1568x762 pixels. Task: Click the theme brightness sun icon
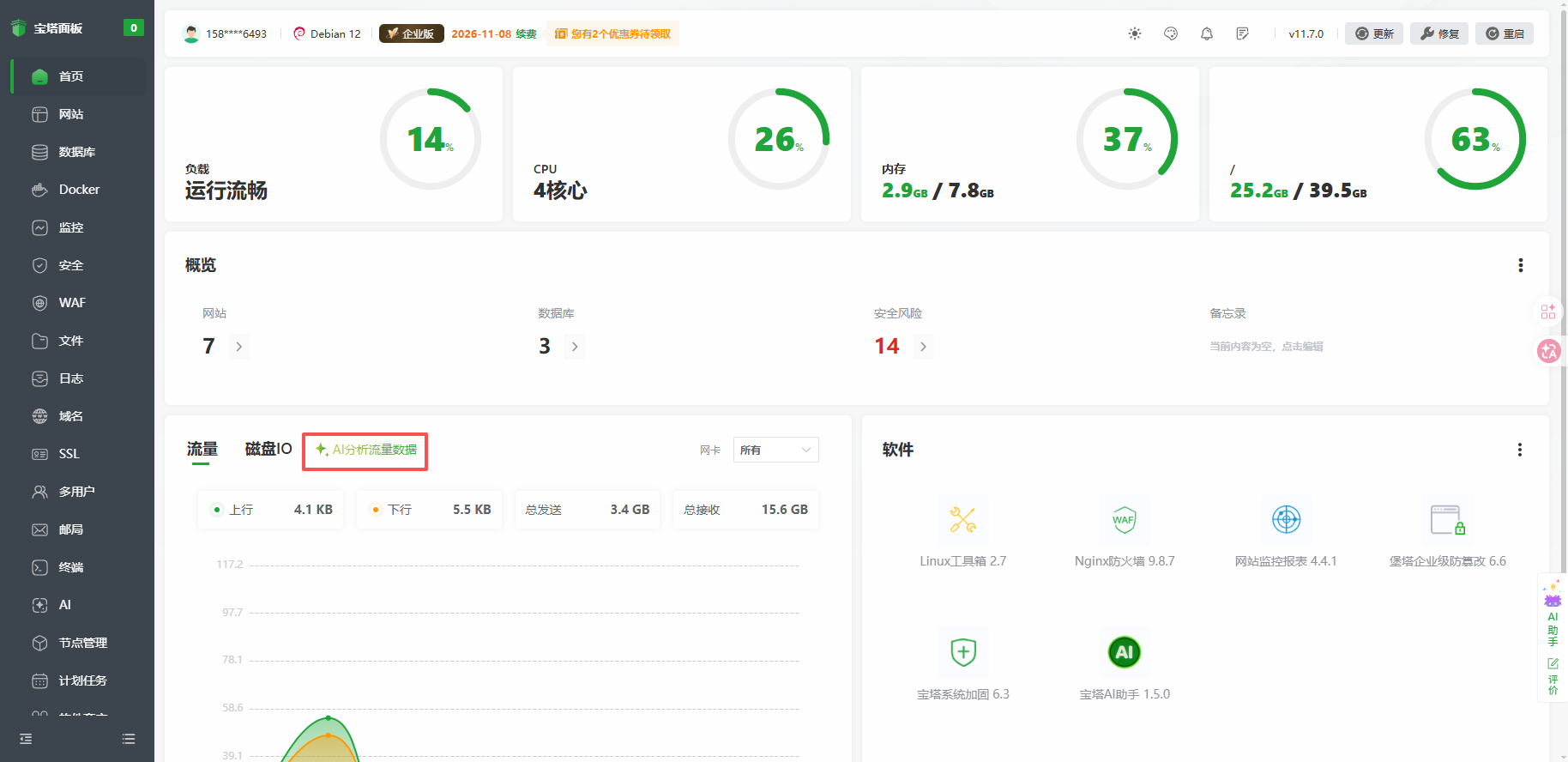click(1135, 33)
